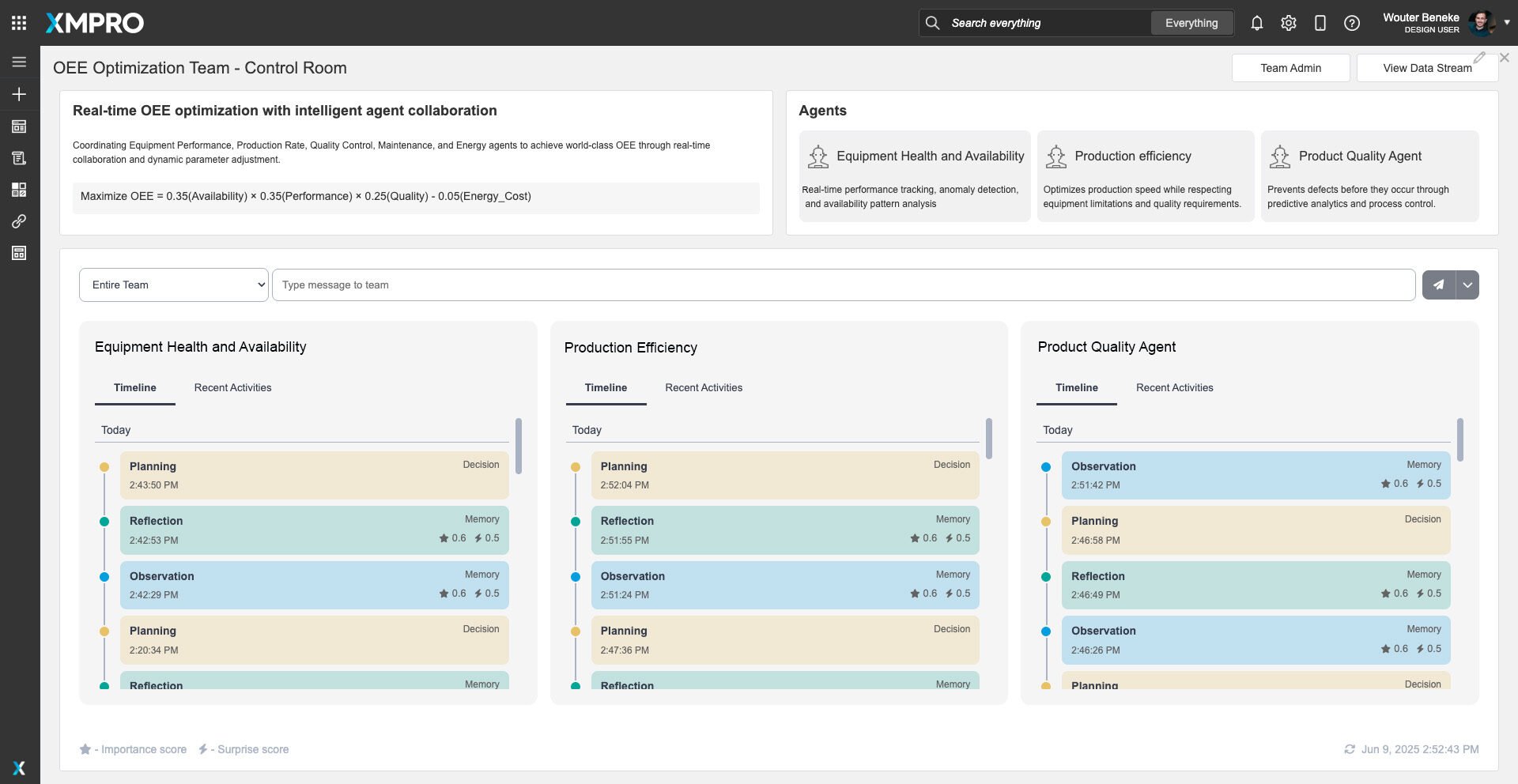This screenshot has width=1518, height=784.
Task: Open settings gear icon in header
Action: click(1288, 23)
